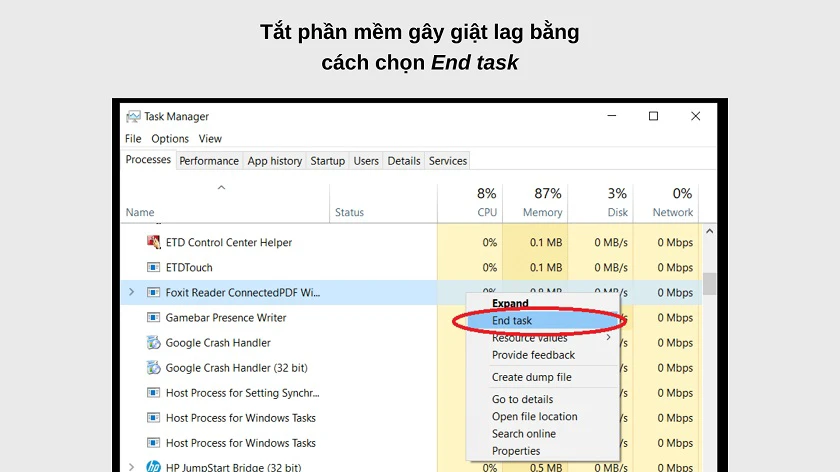Switch to the Services tab
The width and height of the screenshot is (840, 472).
[448, 161]
